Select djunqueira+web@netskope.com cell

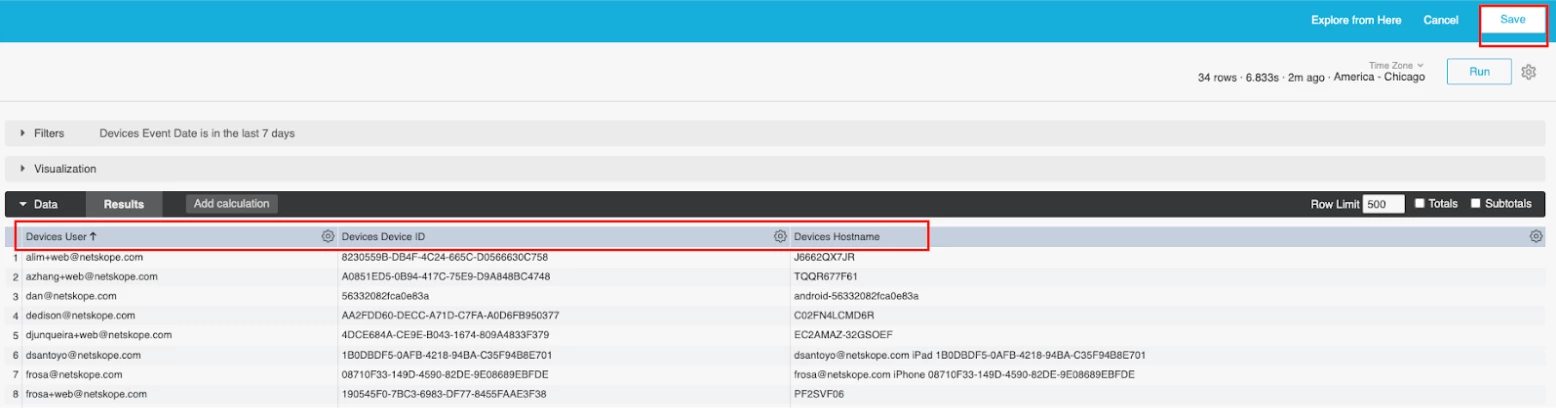[99, 334]
